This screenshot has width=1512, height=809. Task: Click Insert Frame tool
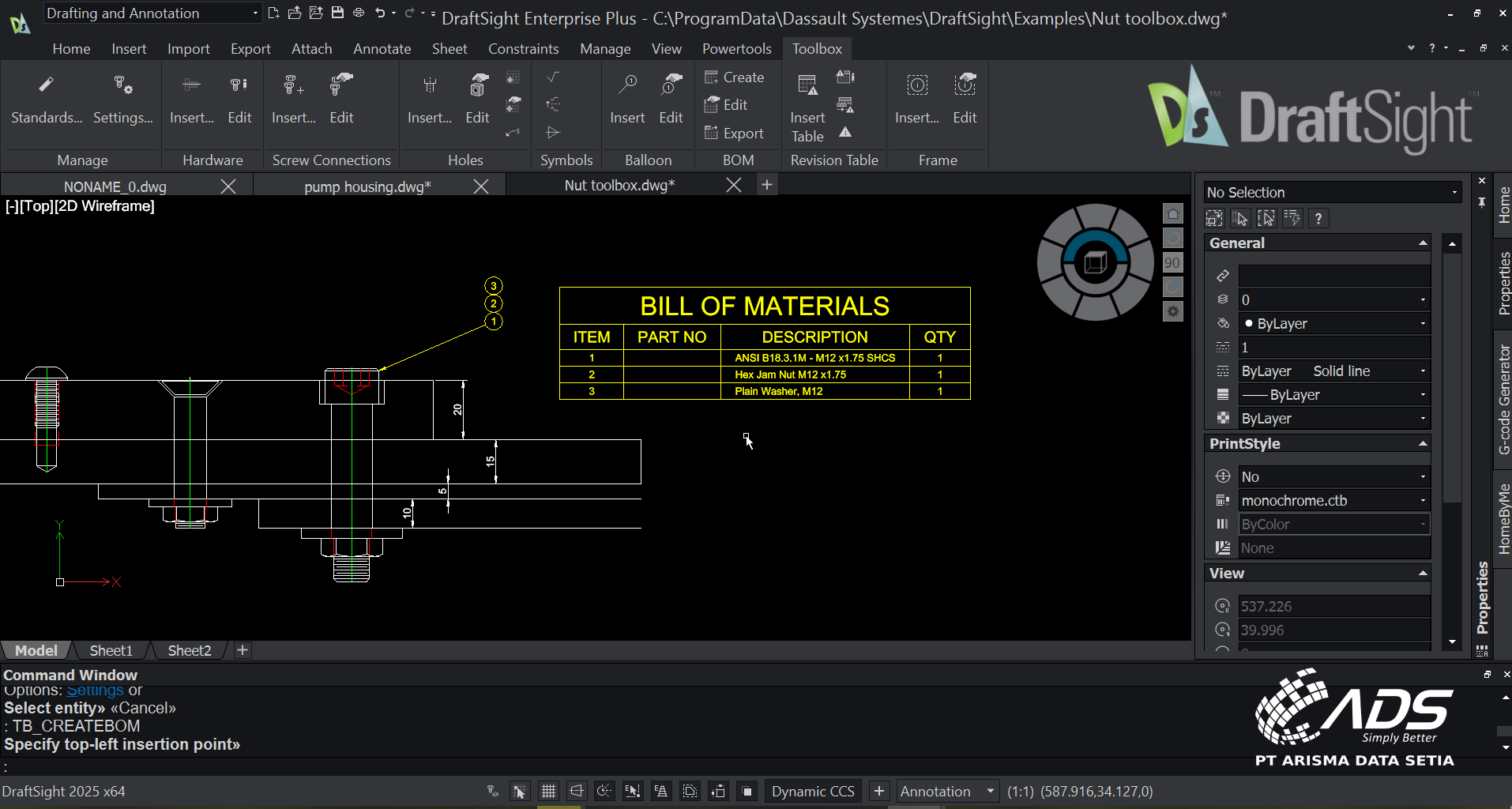(x=917, y=100)
